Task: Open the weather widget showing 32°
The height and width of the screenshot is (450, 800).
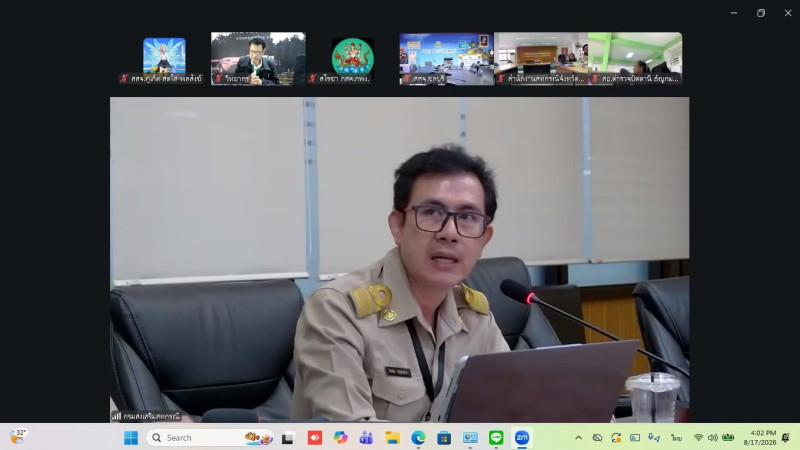Action: pyautogui.click(x=18, y=437)
